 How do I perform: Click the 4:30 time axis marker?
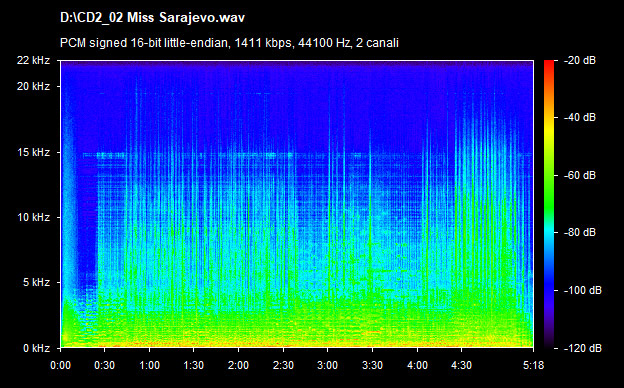pyautogui.click(x=462, y=365)
